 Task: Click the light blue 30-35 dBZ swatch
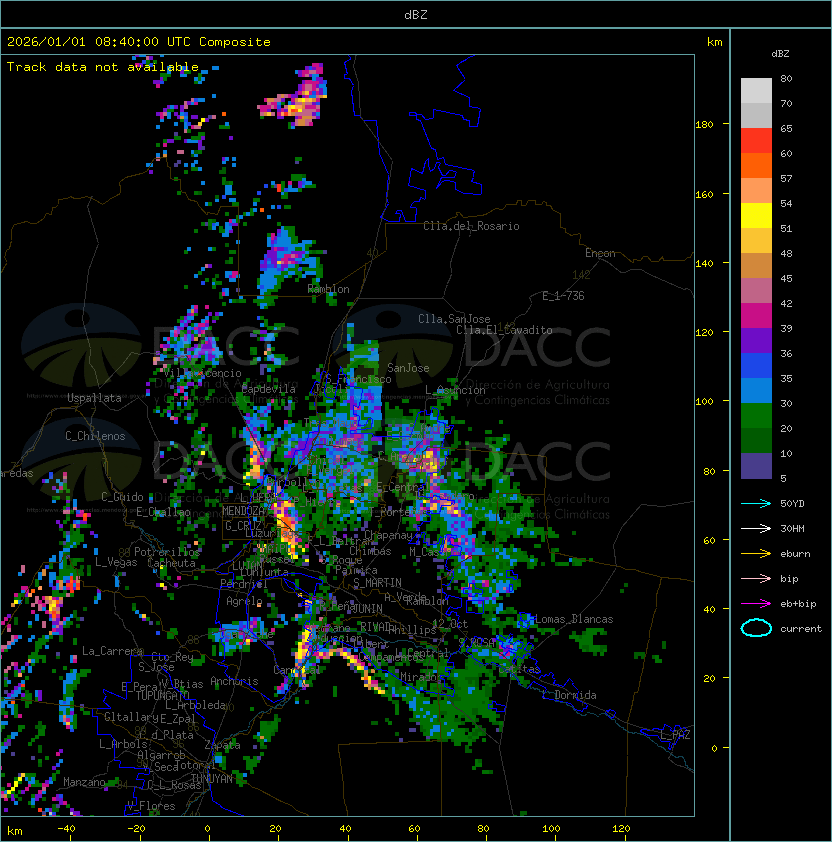pos(756,391)
